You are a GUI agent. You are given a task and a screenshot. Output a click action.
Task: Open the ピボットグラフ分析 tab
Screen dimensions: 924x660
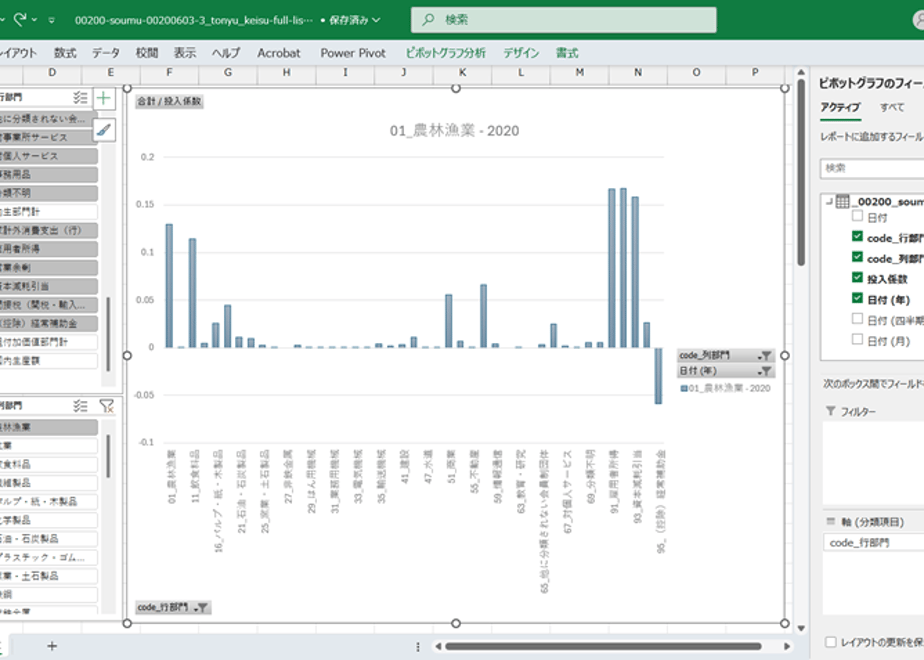click(x=446, y=53)
